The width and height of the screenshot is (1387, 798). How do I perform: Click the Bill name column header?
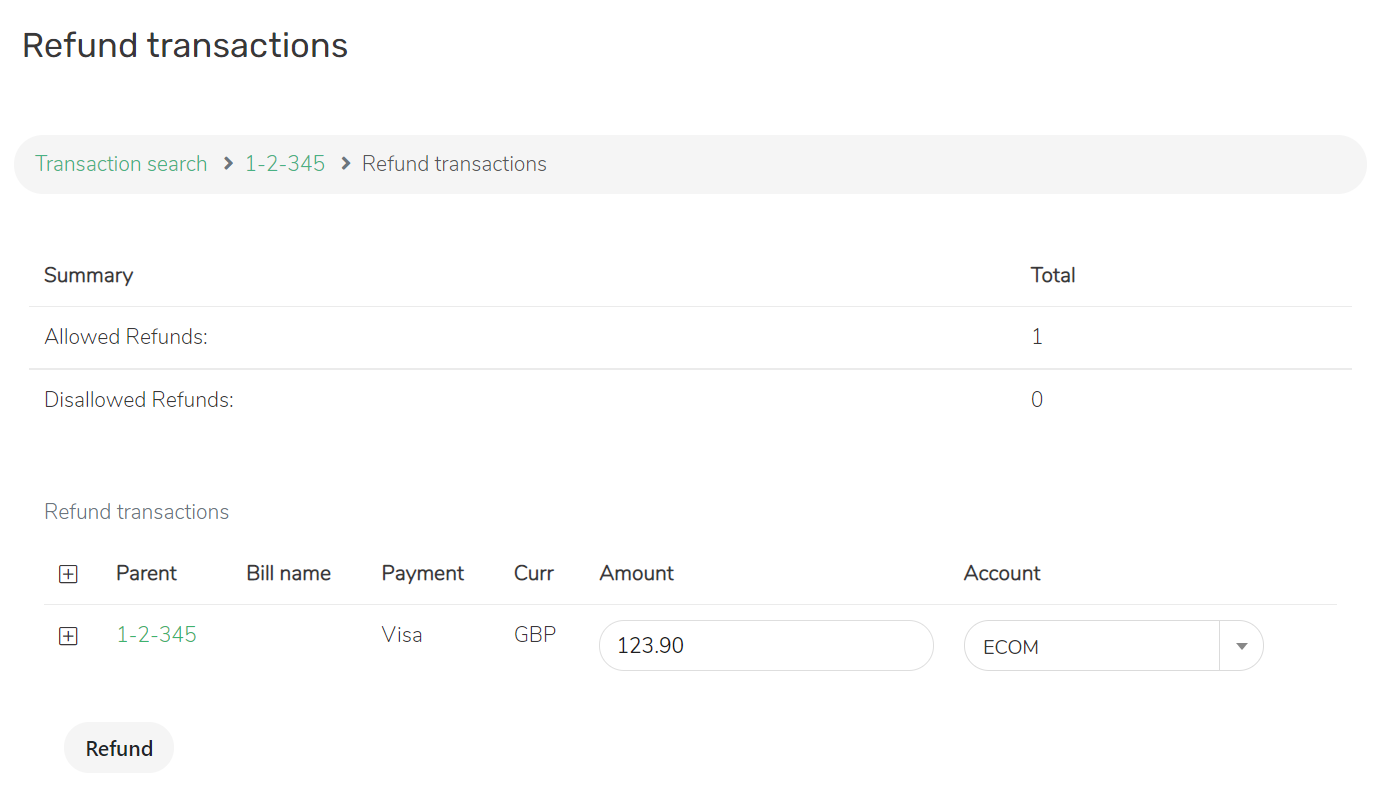coord(288,573)
